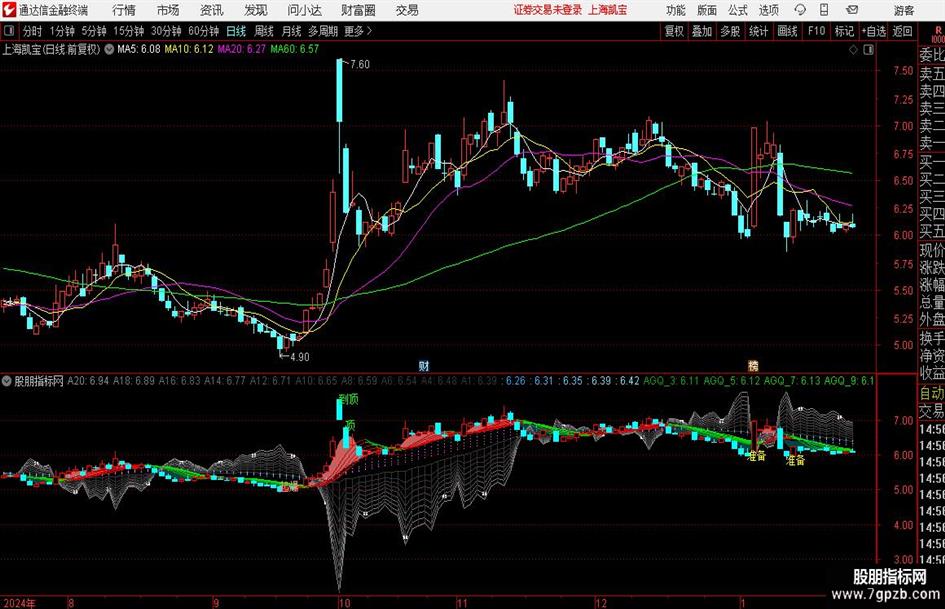Add stock via +自选 button
Viewport: 945px width, 609px height.
click(x=873, y=31)
